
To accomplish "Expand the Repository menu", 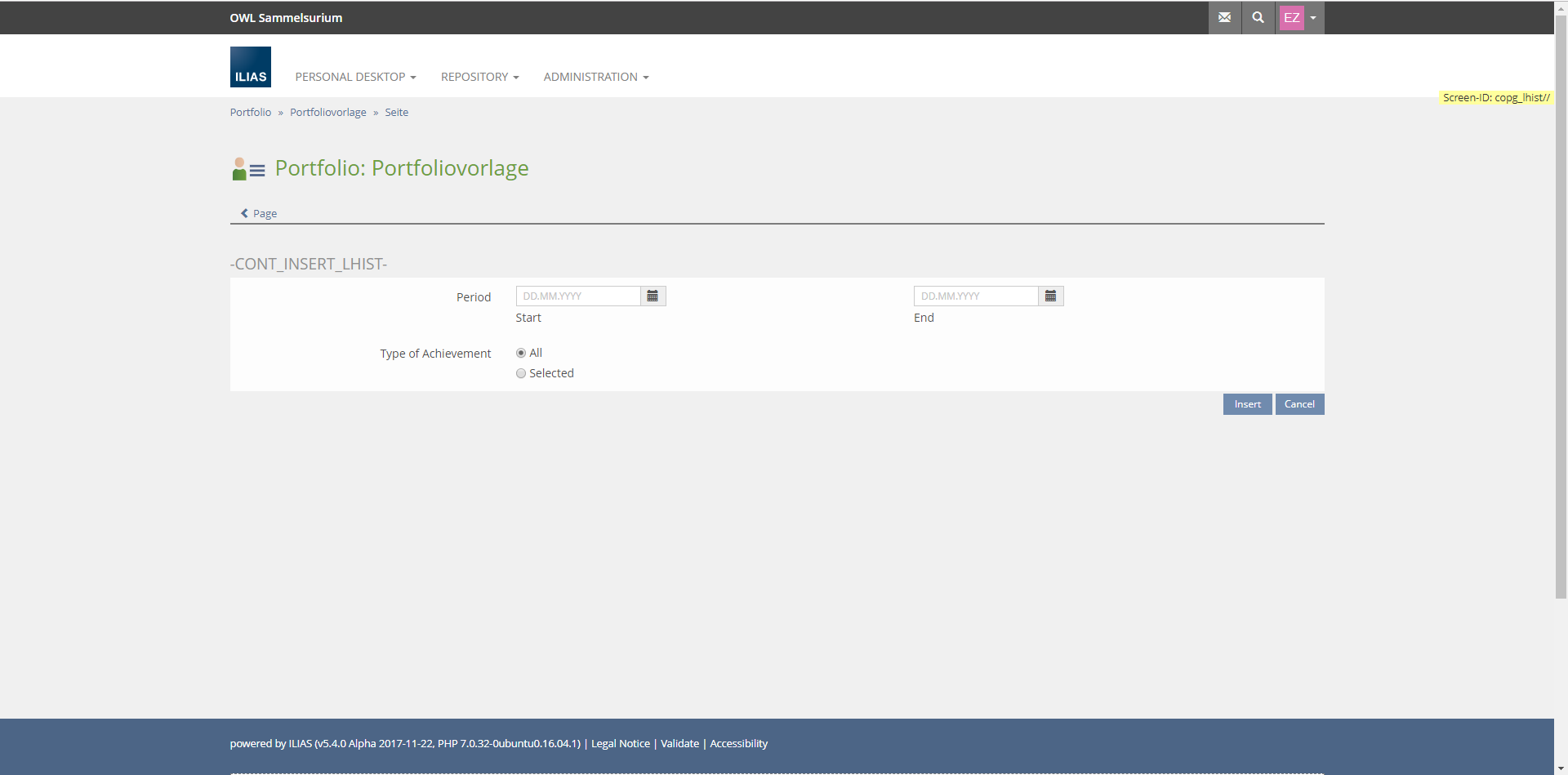I will pyautogui.click(x=479, y=77).
